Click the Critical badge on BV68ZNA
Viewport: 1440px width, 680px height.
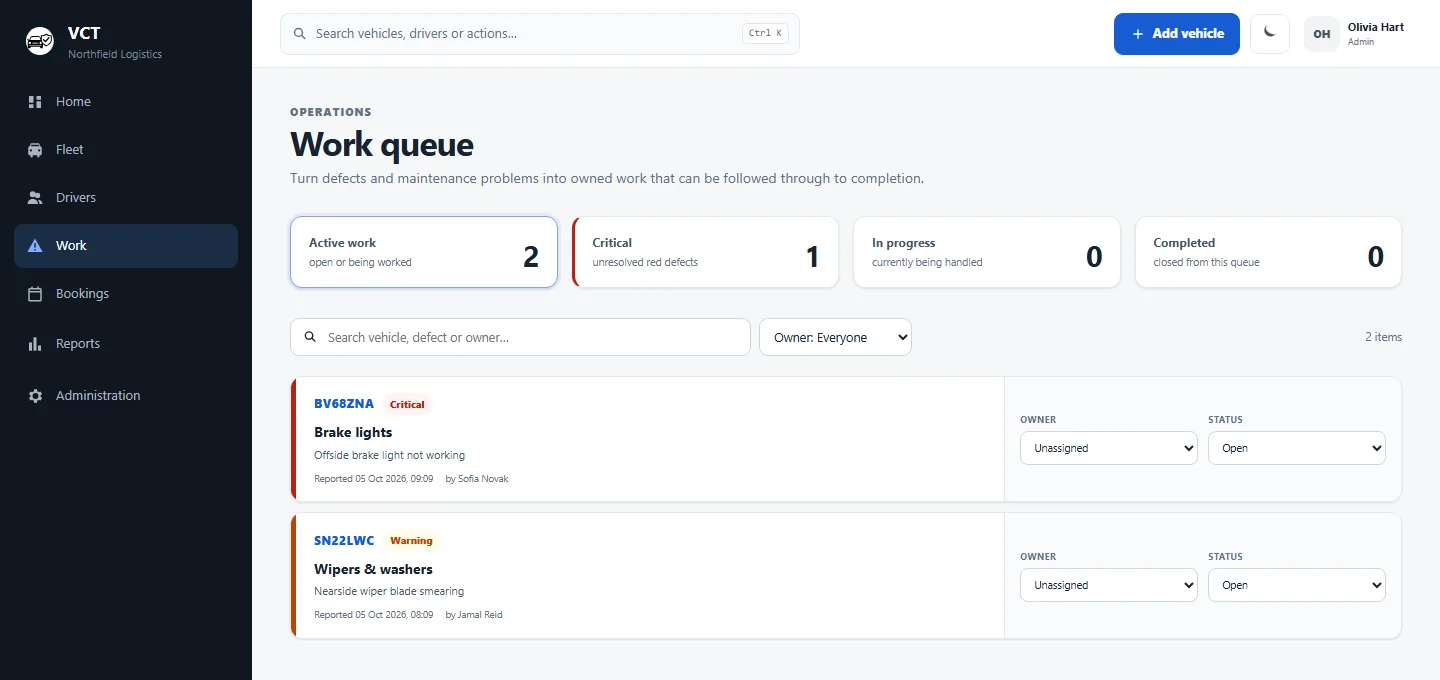[x=407, y=405]
